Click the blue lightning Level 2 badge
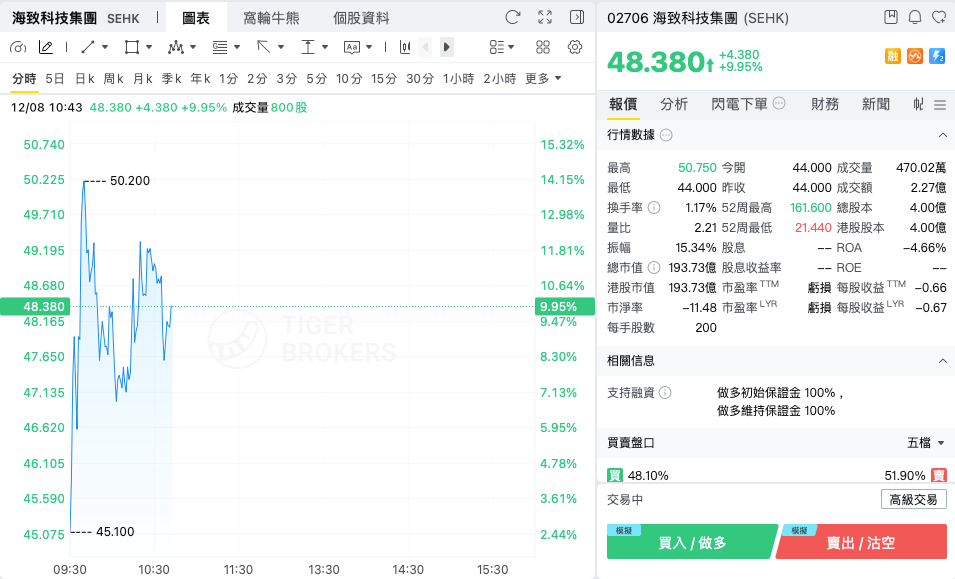The height and width of the screenshot is (579, 955). pyautogui.click(x=937, y=56)
